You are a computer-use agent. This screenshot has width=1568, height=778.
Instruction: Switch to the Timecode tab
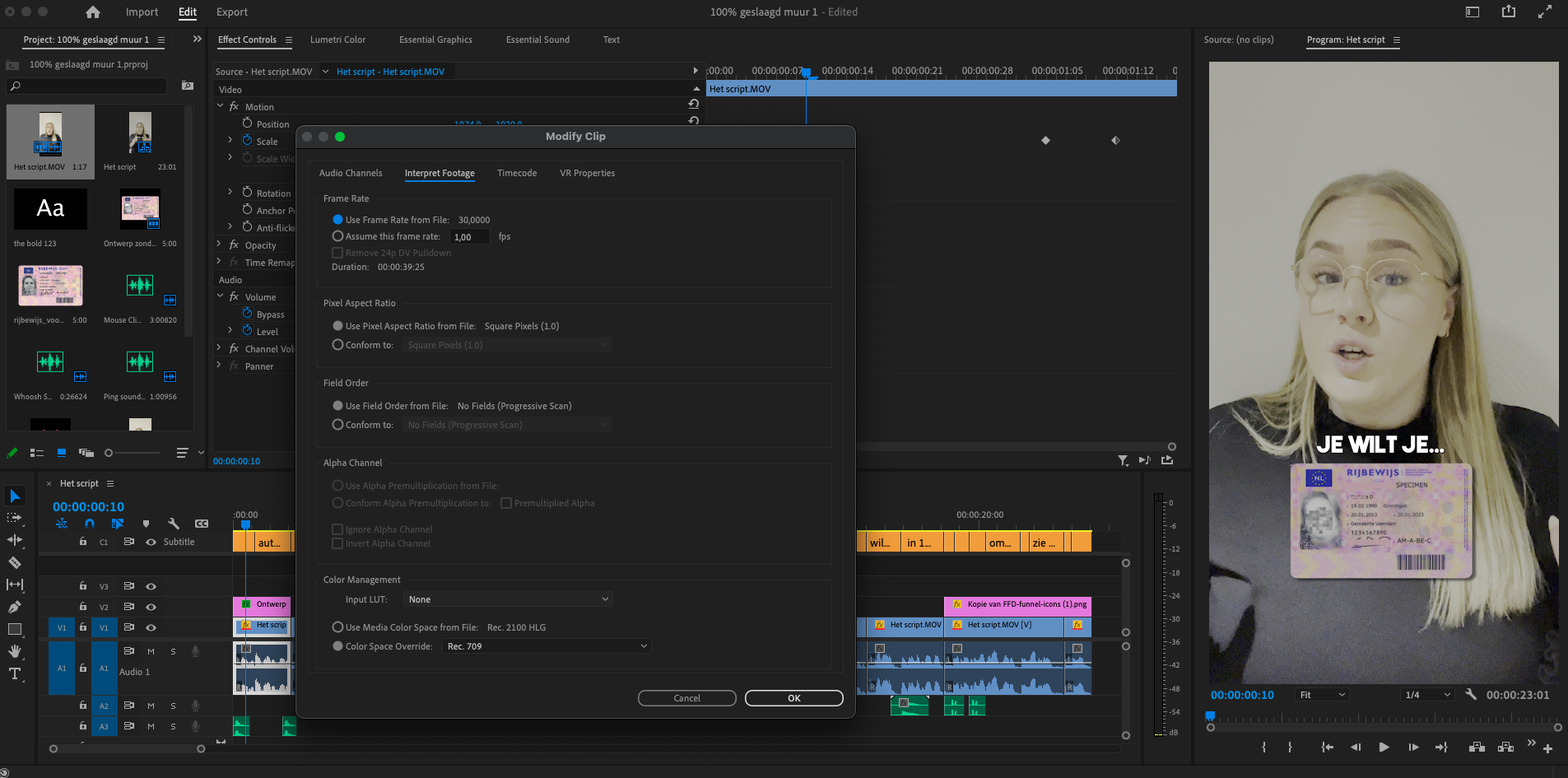pos(516,173)
